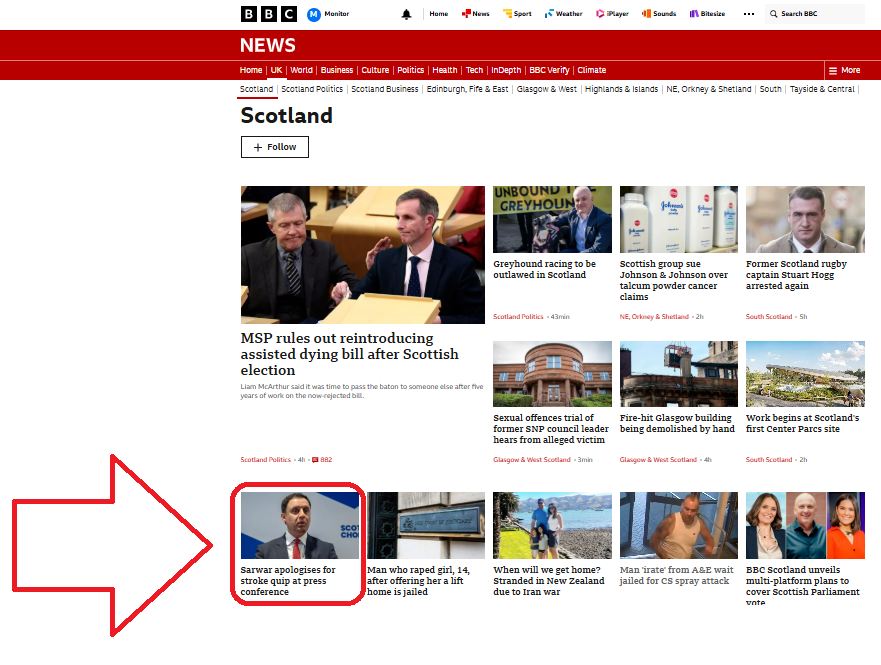Open the Climate section tab

point(592,70)
